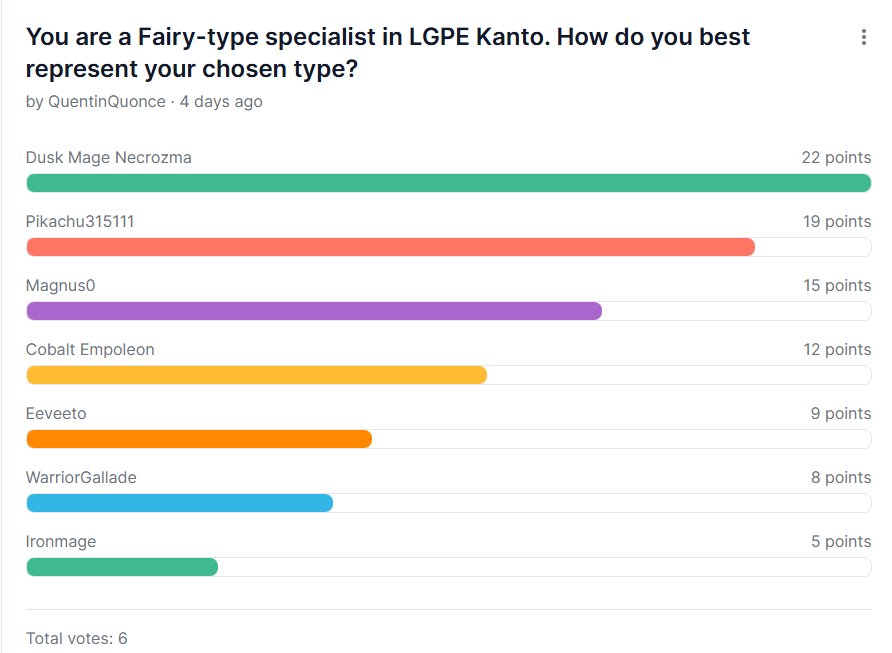Image resolution: width=892 pixels, height=653 pixels.
Task: Click the Eeveeto option label
Action: coord(56,414)
